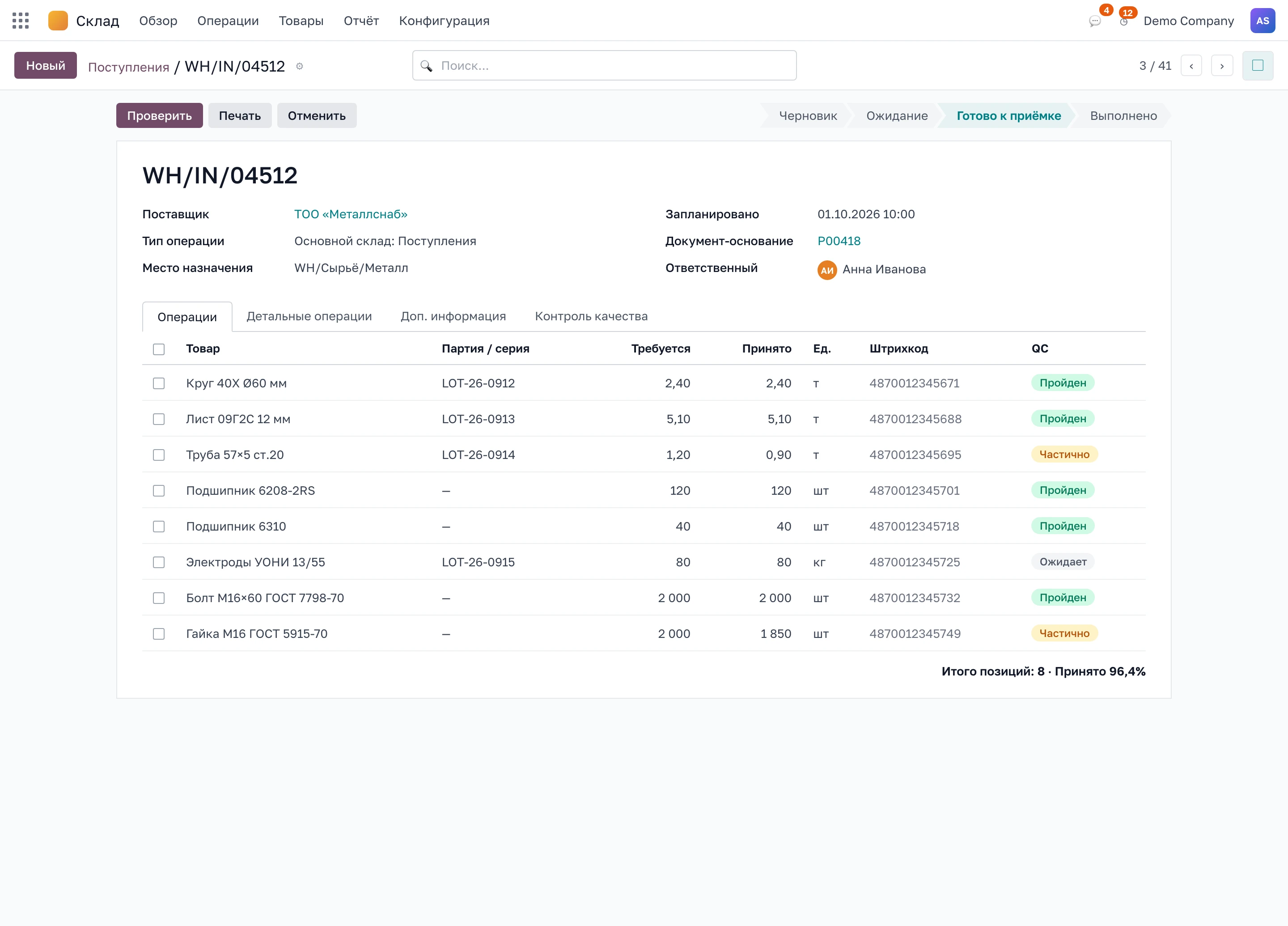Go to the next record arrow

tap(1221, 66)
